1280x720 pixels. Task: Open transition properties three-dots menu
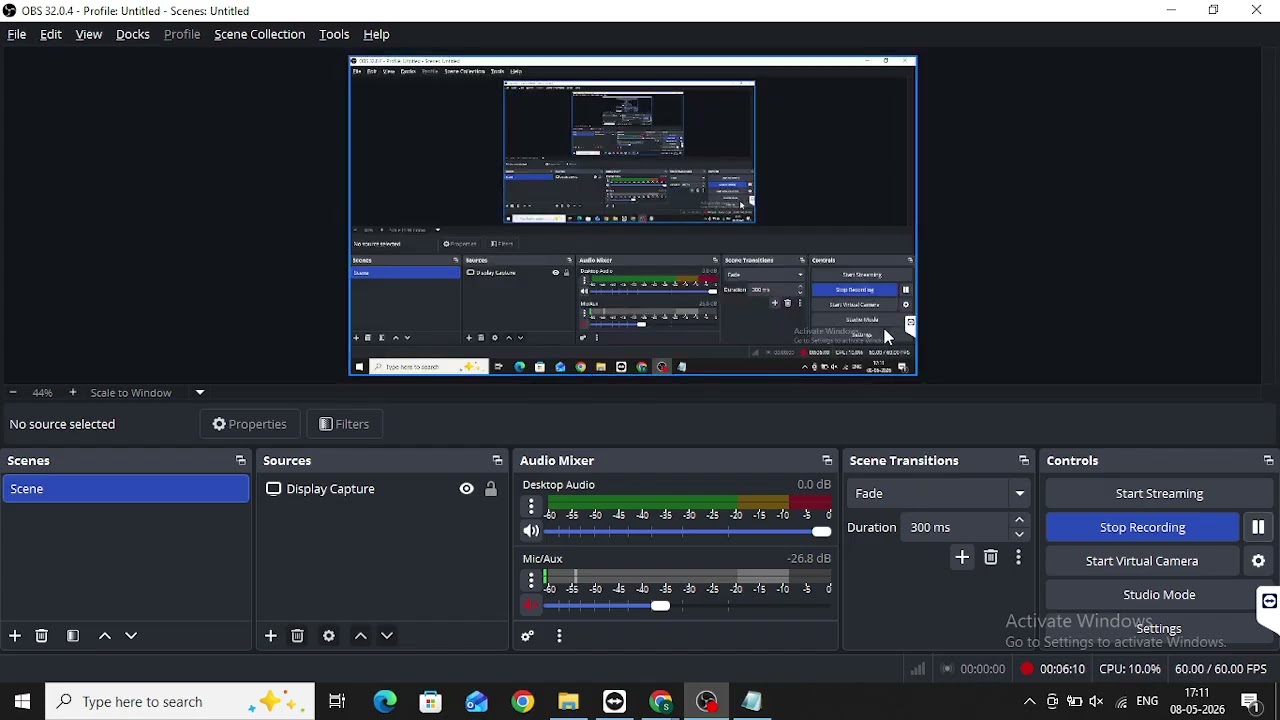point(1018,558)
